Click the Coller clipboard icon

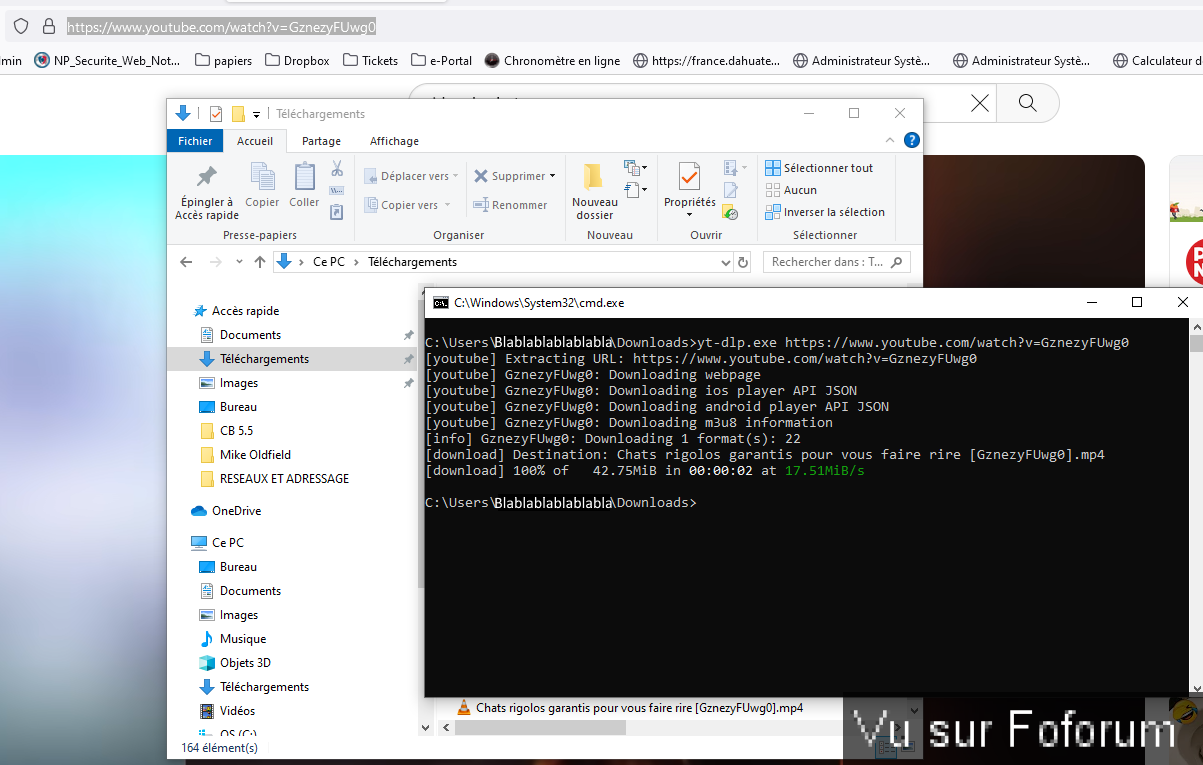pos(304,178)
